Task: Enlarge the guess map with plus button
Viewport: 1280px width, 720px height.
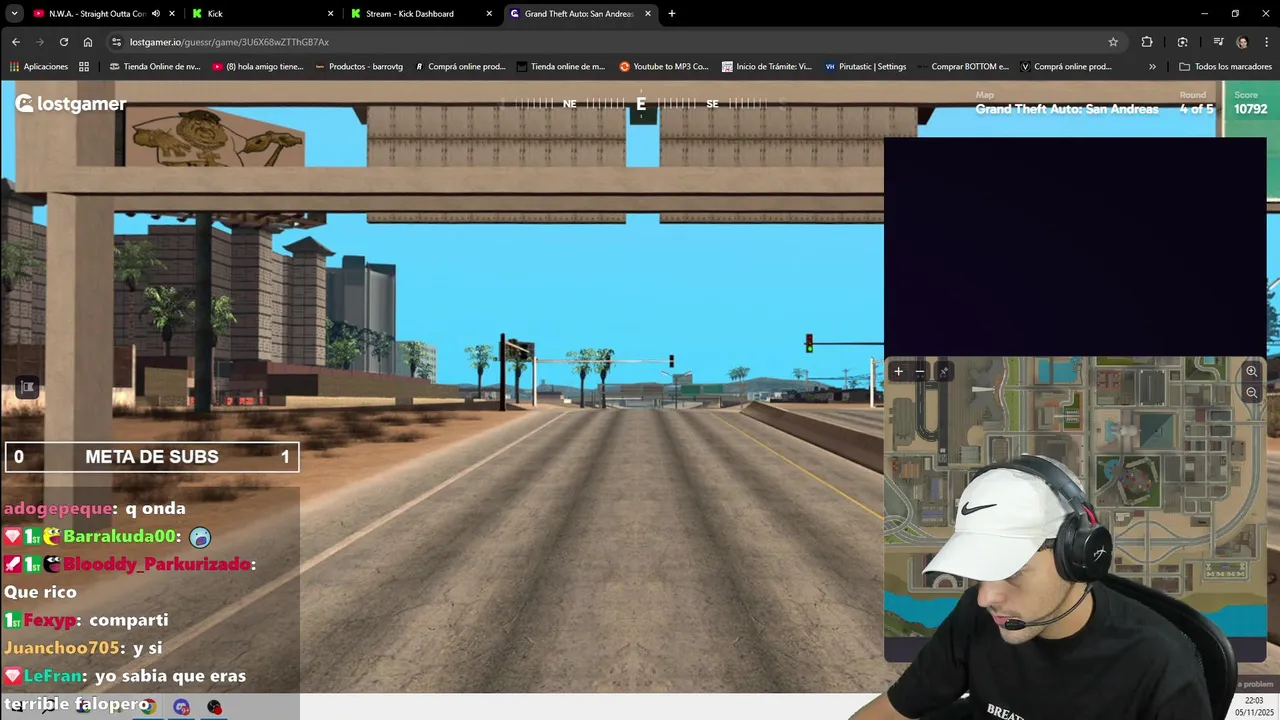Action: [x=898, y=371]
